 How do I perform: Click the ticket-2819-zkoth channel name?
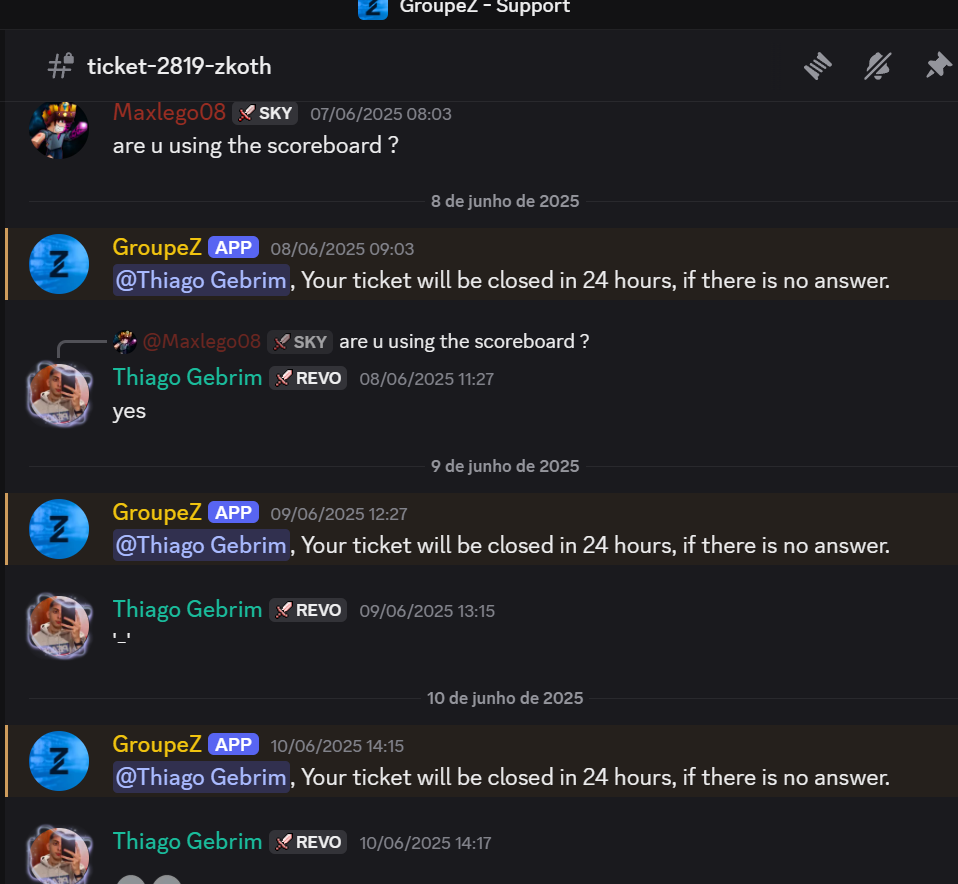tap(179, 66)
